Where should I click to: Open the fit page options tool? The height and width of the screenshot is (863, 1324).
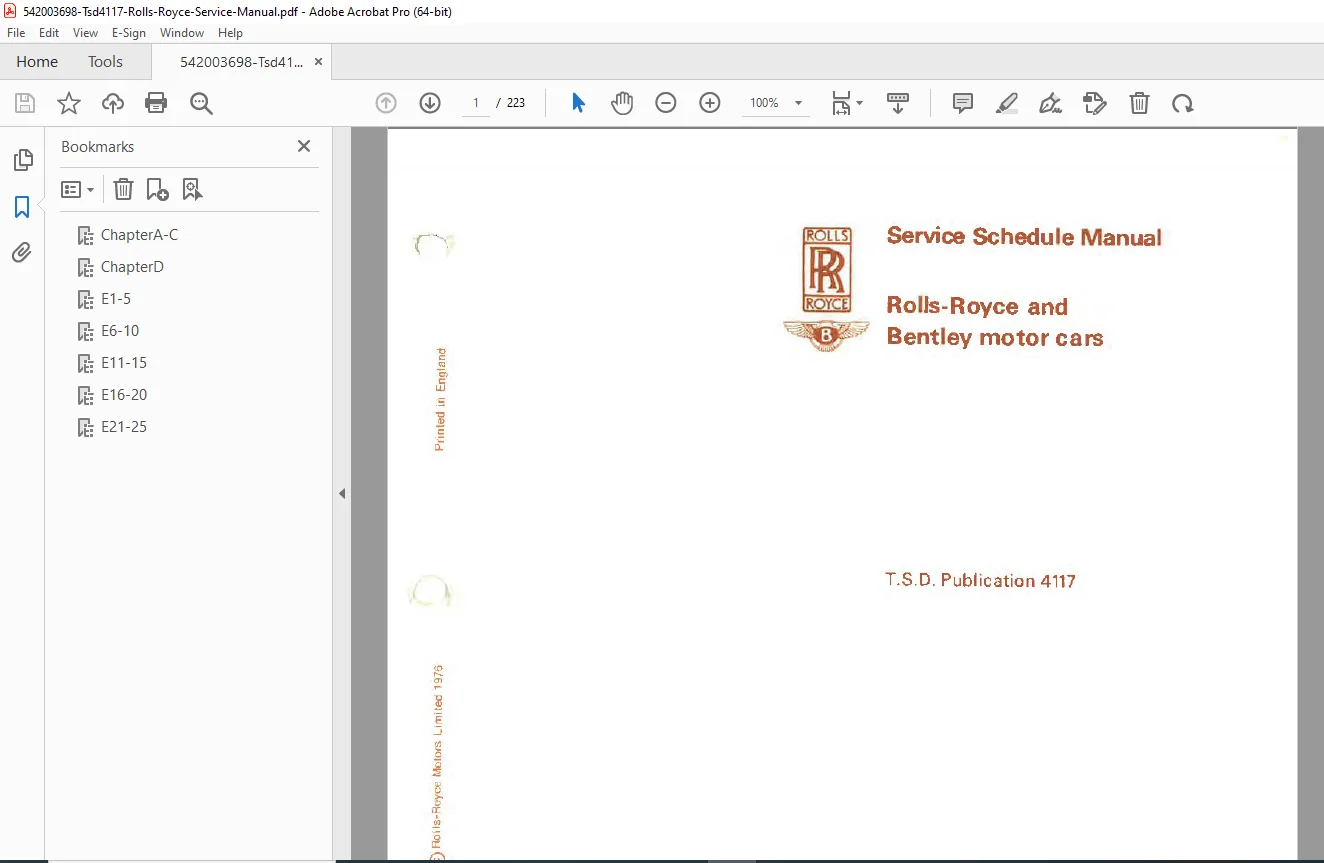point(847,103)
